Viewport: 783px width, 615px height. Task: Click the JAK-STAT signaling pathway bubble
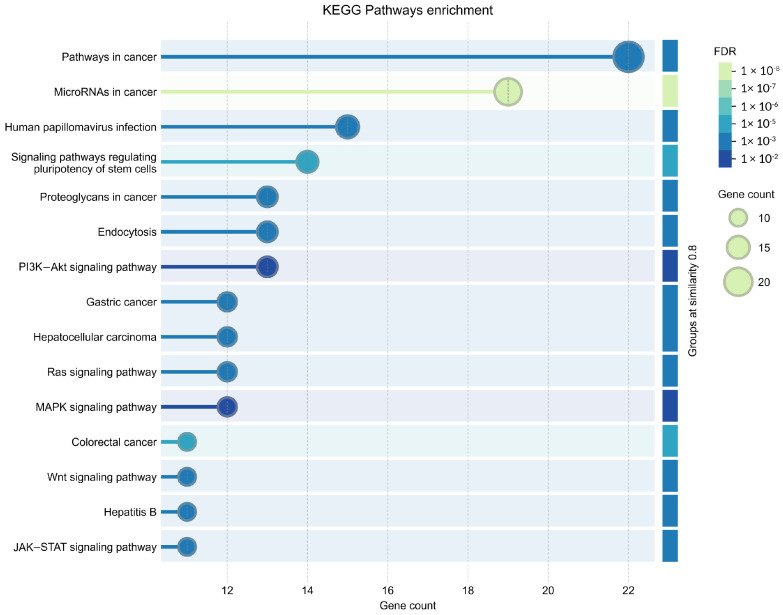[x=187, y=547]
